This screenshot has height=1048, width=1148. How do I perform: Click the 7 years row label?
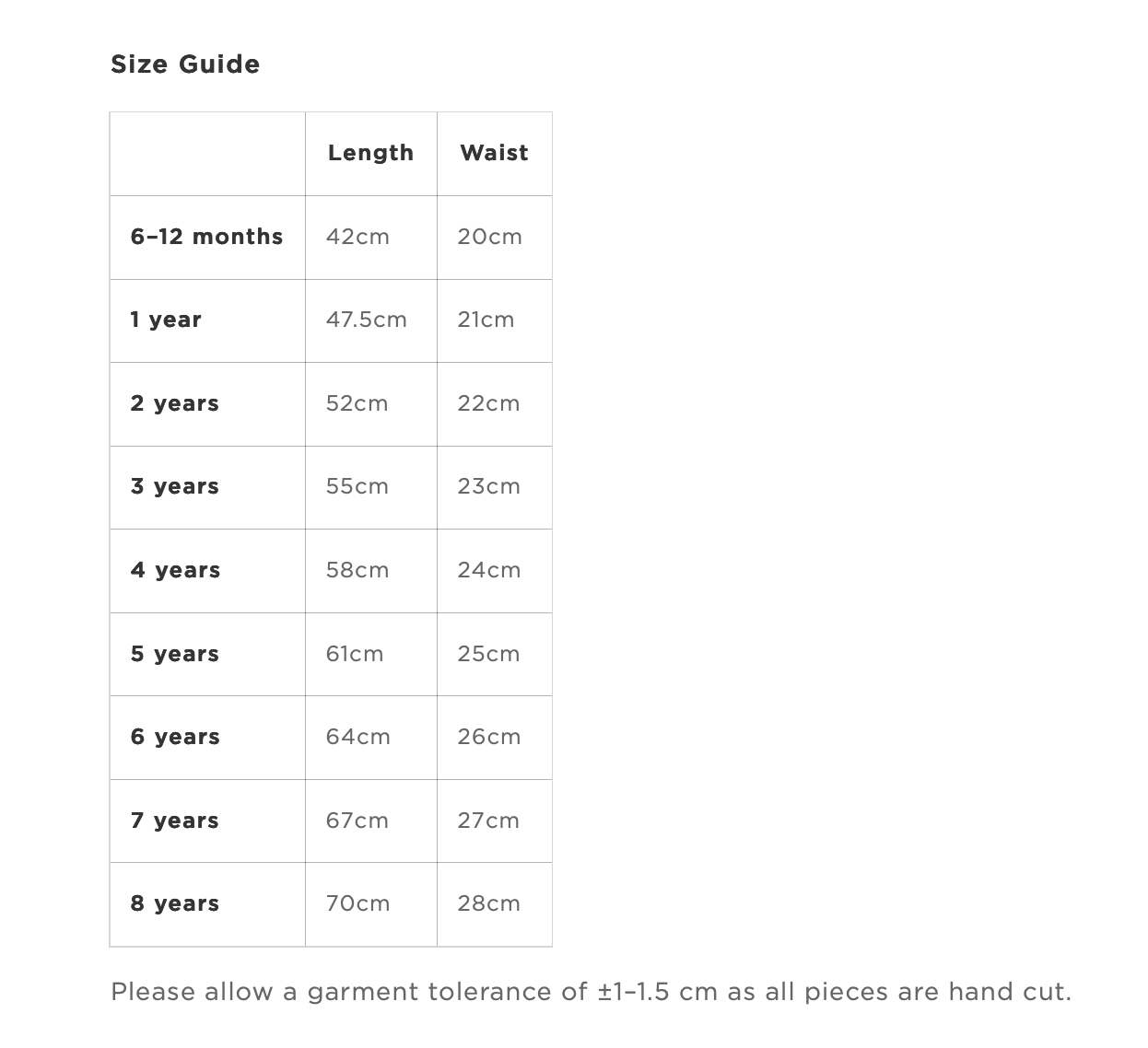coord(175,821)
